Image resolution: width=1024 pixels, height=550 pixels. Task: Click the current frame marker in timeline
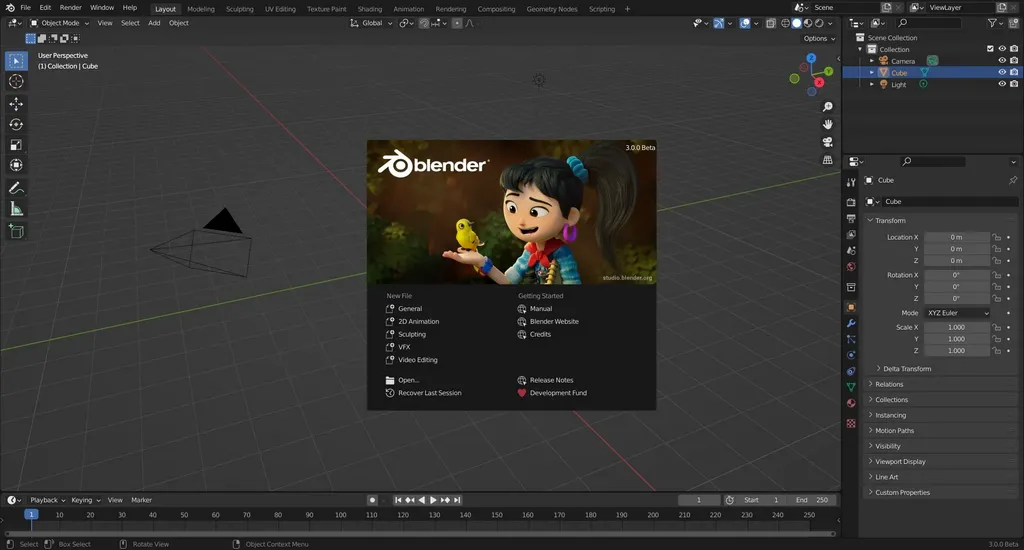(x=31, y=515)
